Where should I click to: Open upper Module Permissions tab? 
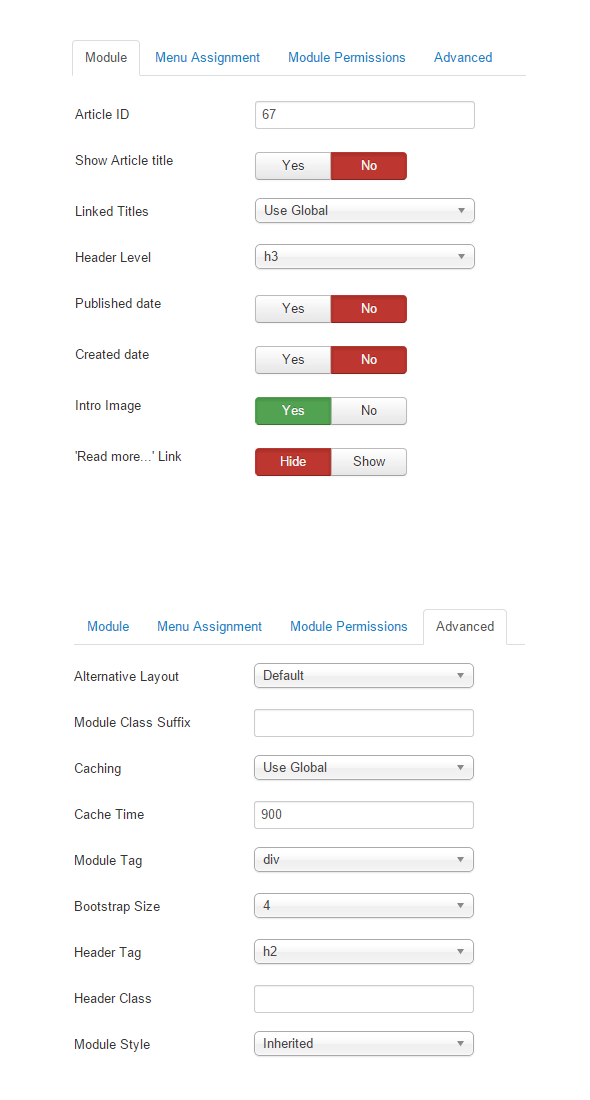pos(347,58)
